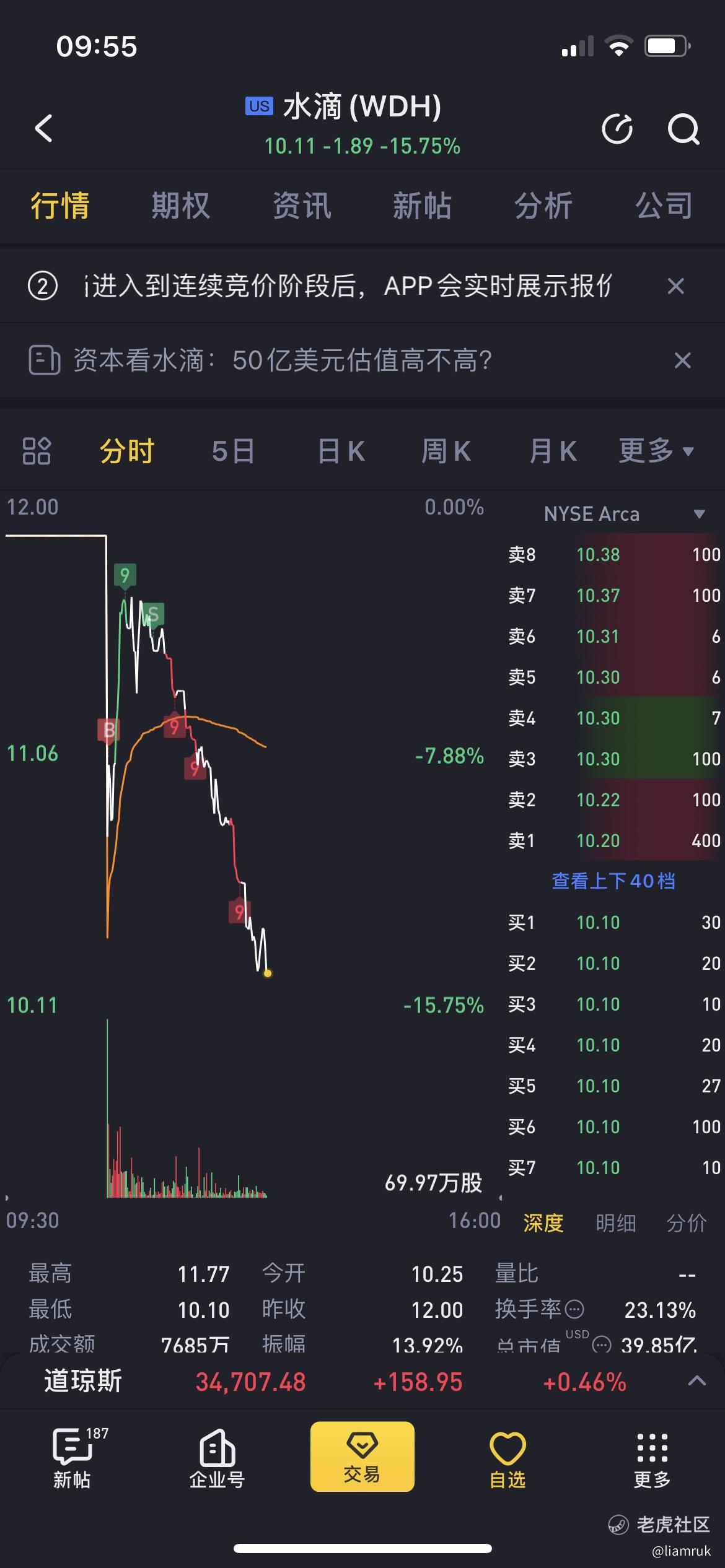Tap the 最高 11.77 value
725x1568 pixels.
tap(203, 1274)
